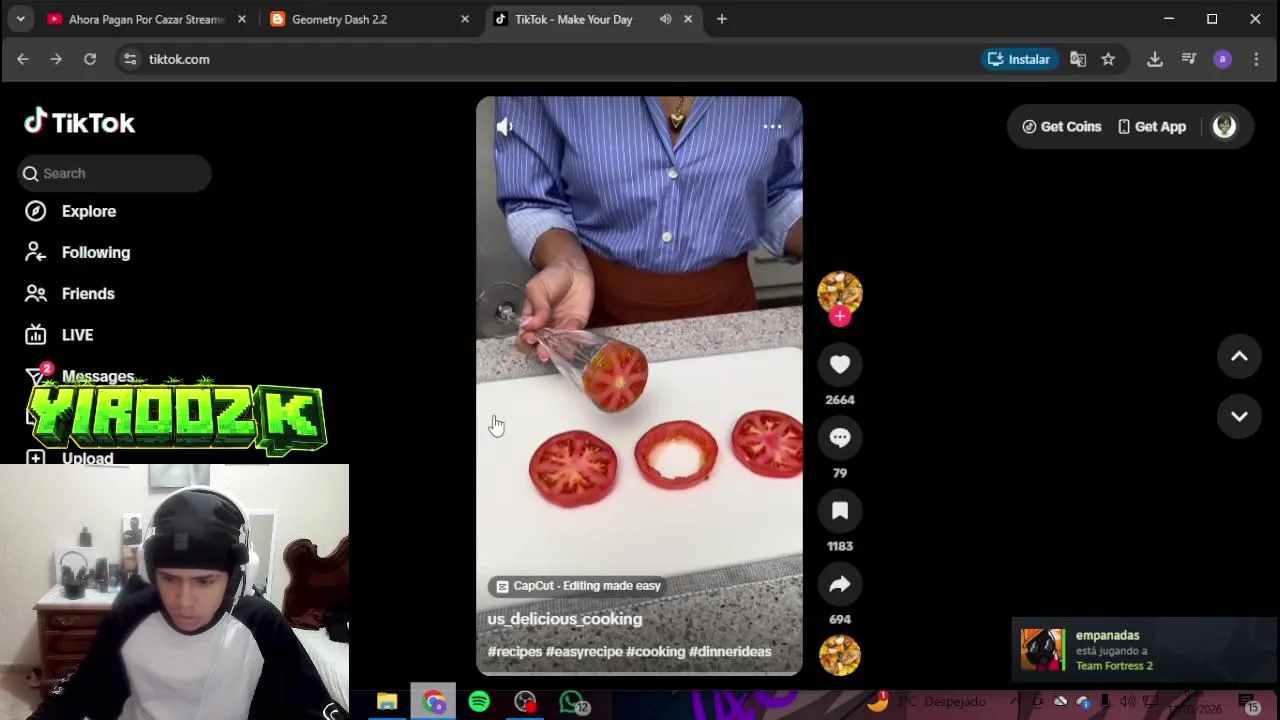Open the us_delicious_cooking profile link
1280x720 pixels.
(564, 619)
